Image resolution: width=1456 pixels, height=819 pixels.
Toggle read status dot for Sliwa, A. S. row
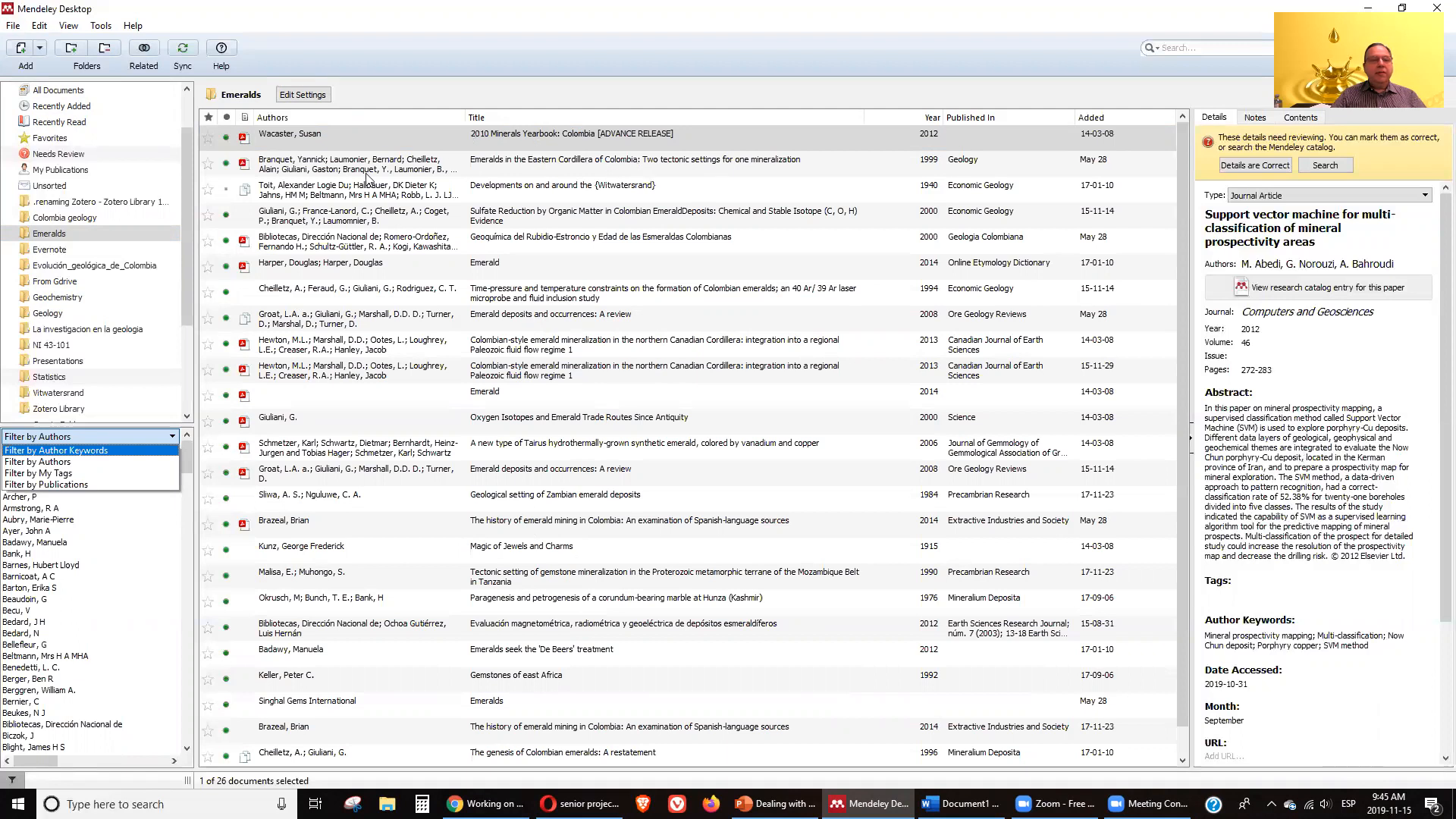coord(226,499)
